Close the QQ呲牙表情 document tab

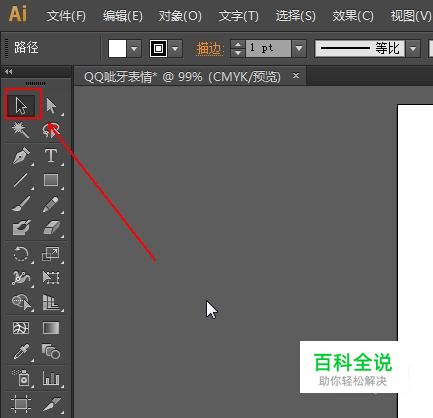pyautogui.click(x=296, y=76)
